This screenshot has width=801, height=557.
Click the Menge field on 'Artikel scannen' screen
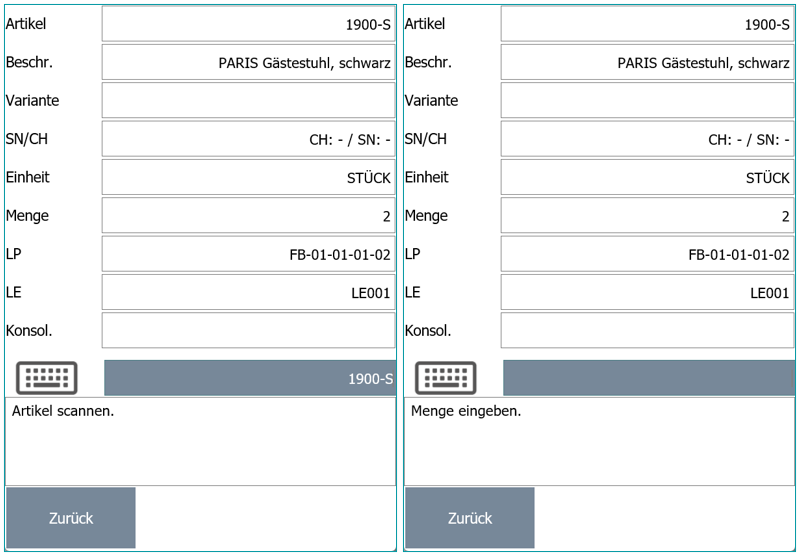248,215
